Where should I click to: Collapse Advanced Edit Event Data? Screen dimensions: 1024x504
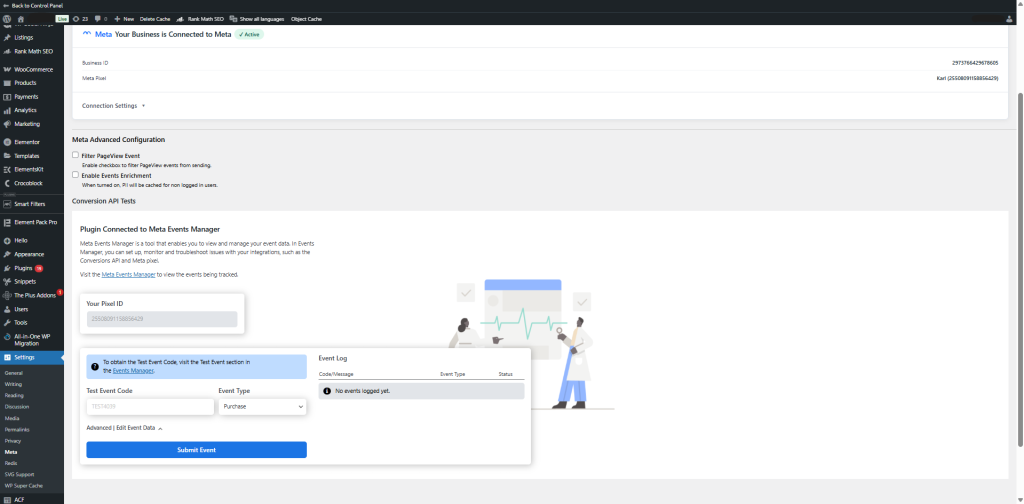coord(124,428)
